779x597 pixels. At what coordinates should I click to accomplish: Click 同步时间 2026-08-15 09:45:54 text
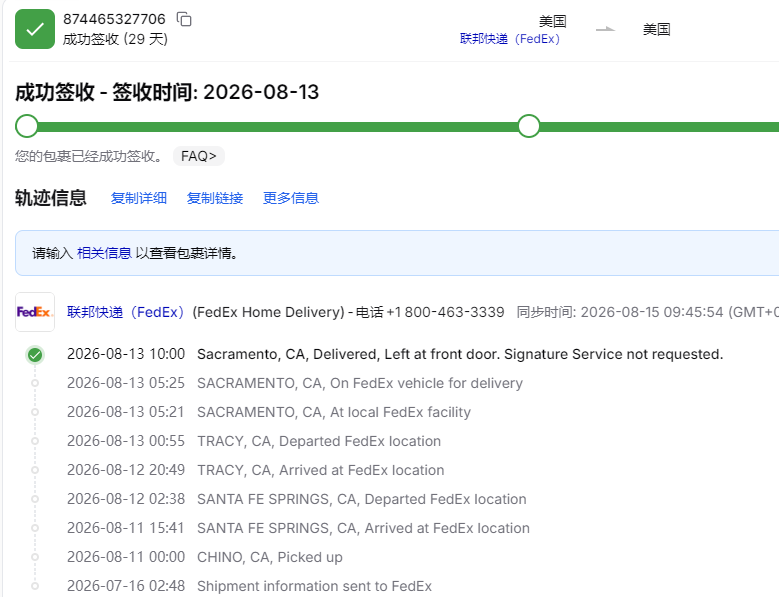[647, 312]
